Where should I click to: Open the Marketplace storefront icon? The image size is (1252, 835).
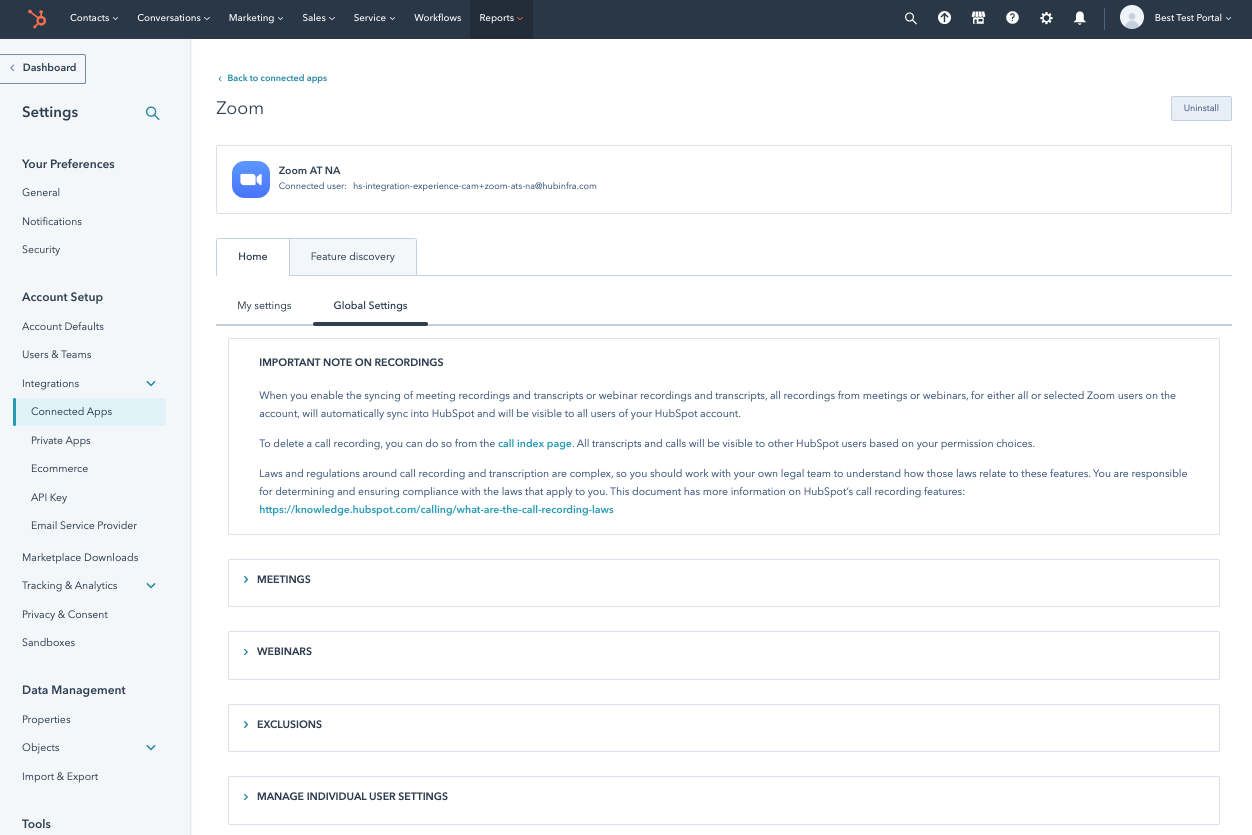(x=978, y=18)
